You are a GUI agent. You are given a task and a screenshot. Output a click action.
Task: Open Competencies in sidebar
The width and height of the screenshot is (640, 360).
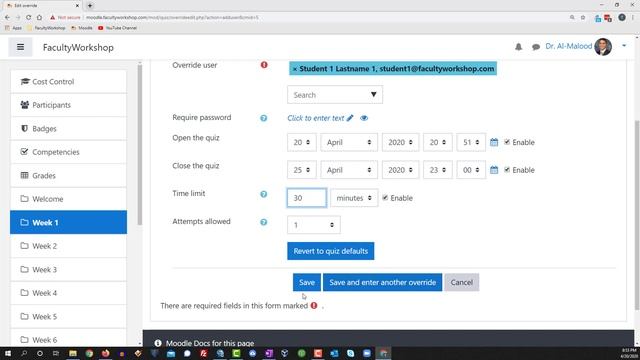[x=69, y=152]
